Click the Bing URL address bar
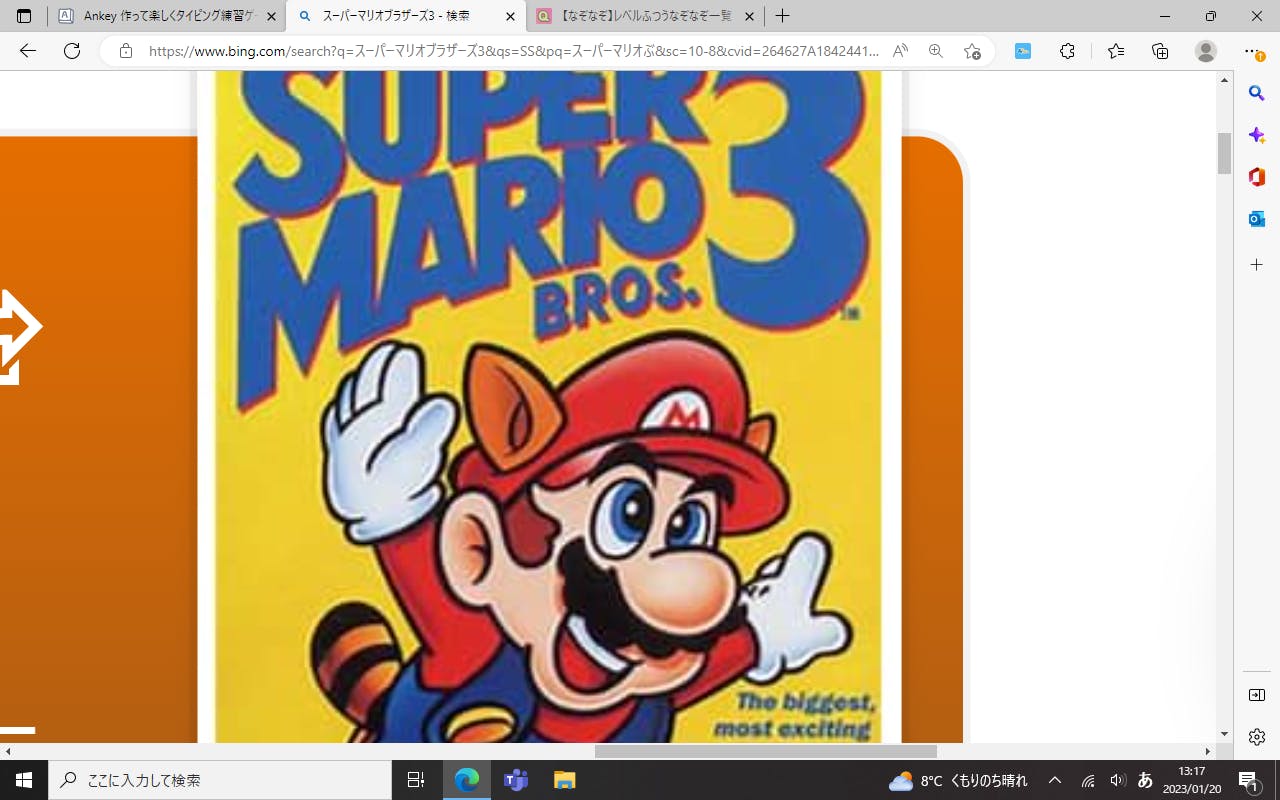 coord(510,51)
